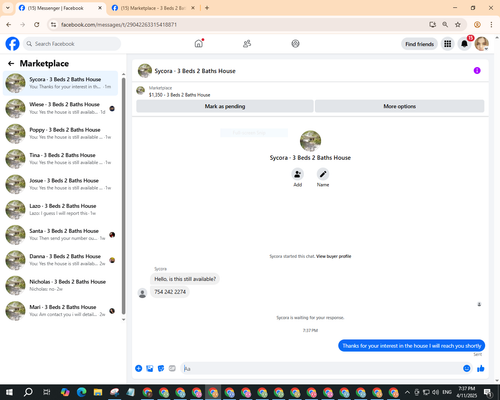View site information icon in address bar
This screenshot has height=400, width=500.
click(x=53, y=25)
